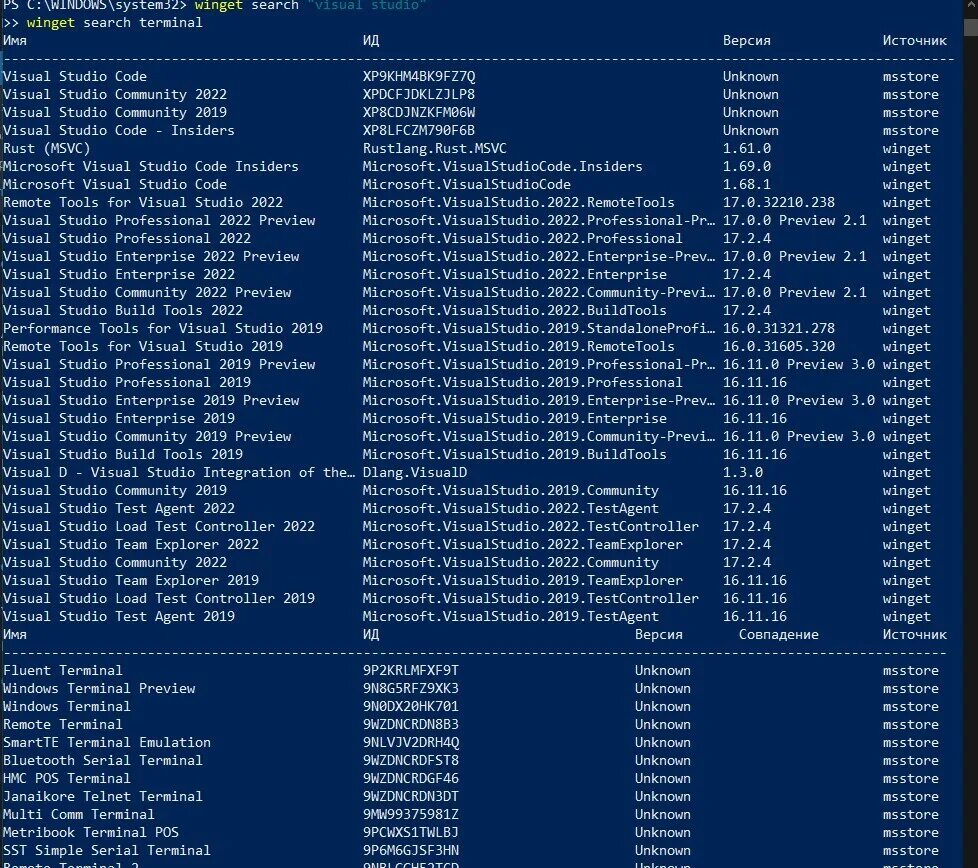Viewport: 978px width, 868px height.
Task: Select the ID 9WZDNCRDN8B3
Action: [410, 725]
